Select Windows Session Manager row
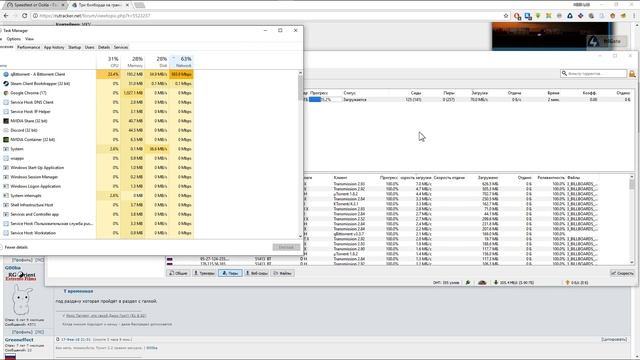Image resolution: width=640 pixels, height=360 pixels. tap(97, 177)
